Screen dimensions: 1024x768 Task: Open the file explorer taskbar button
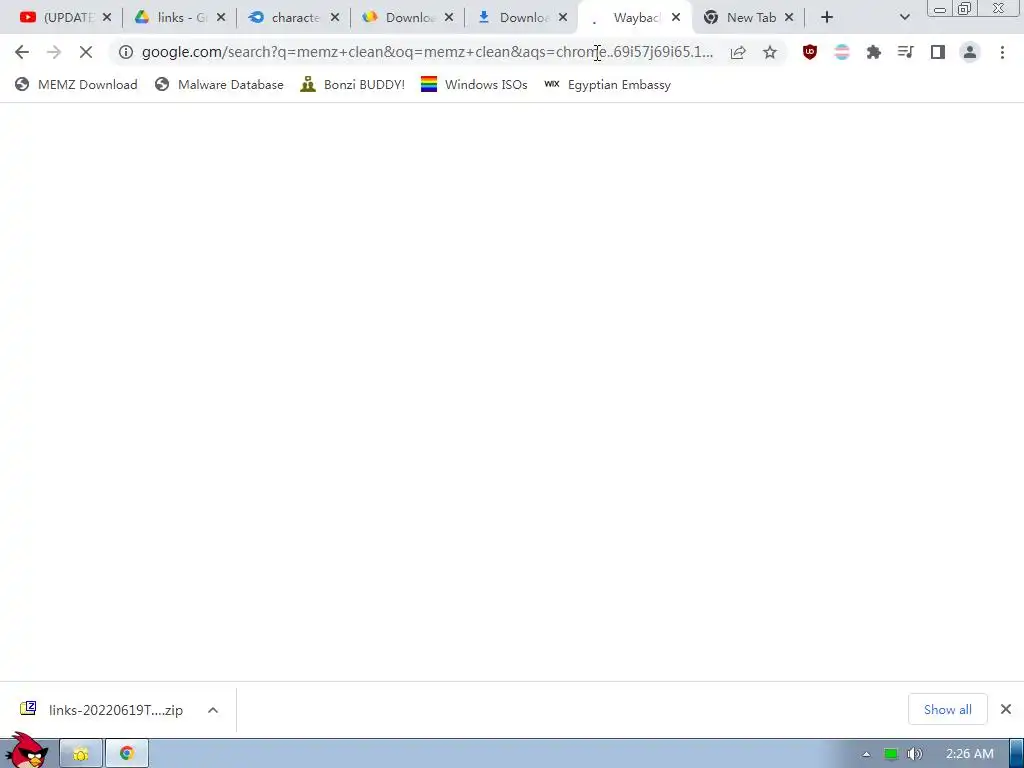click(x=81, y=754)
